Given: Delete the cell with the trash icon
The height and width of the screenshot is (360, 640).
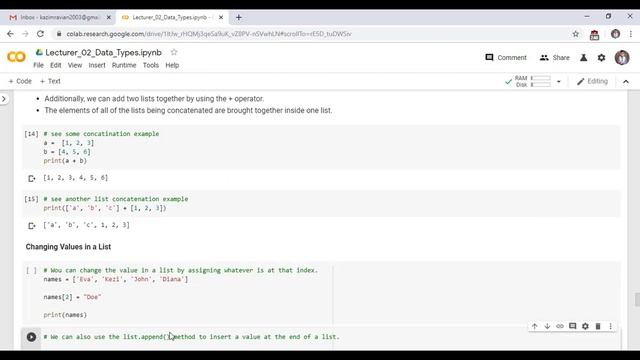Looking at the screenshot, I should tap(598, 326).
